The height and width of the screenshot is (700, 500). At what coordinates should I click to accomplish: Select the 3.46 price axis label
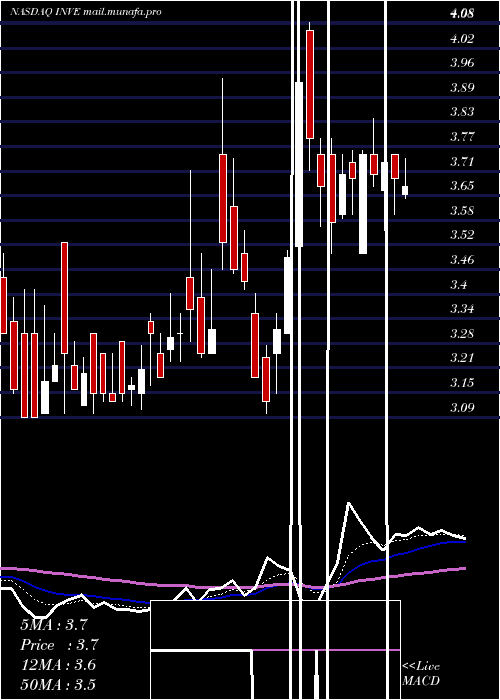pyautogui.click(x=462, y=259)
